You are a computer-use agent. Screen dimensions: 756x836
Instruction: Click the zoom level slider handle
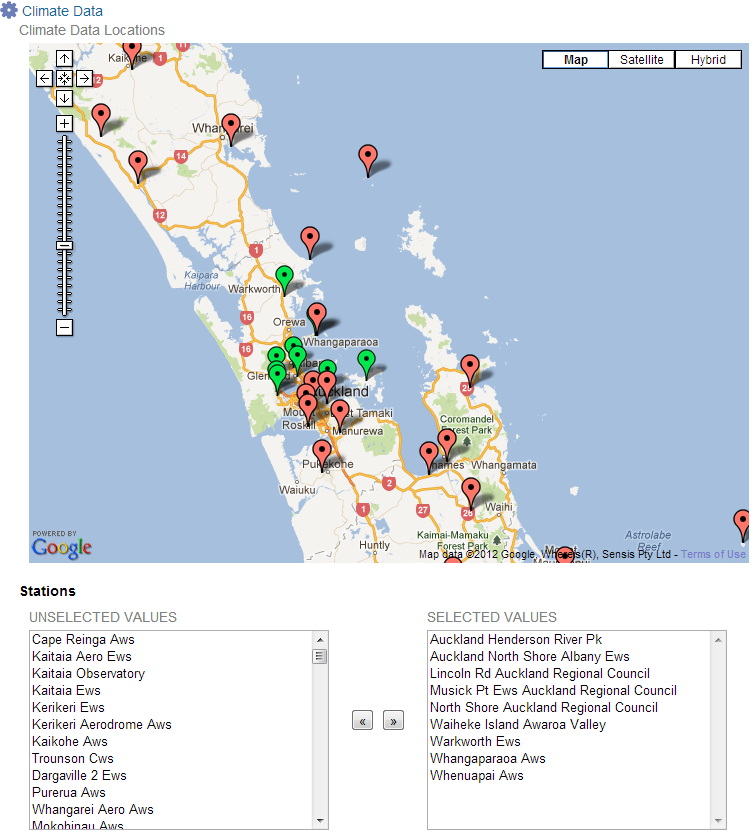(64, 245)
